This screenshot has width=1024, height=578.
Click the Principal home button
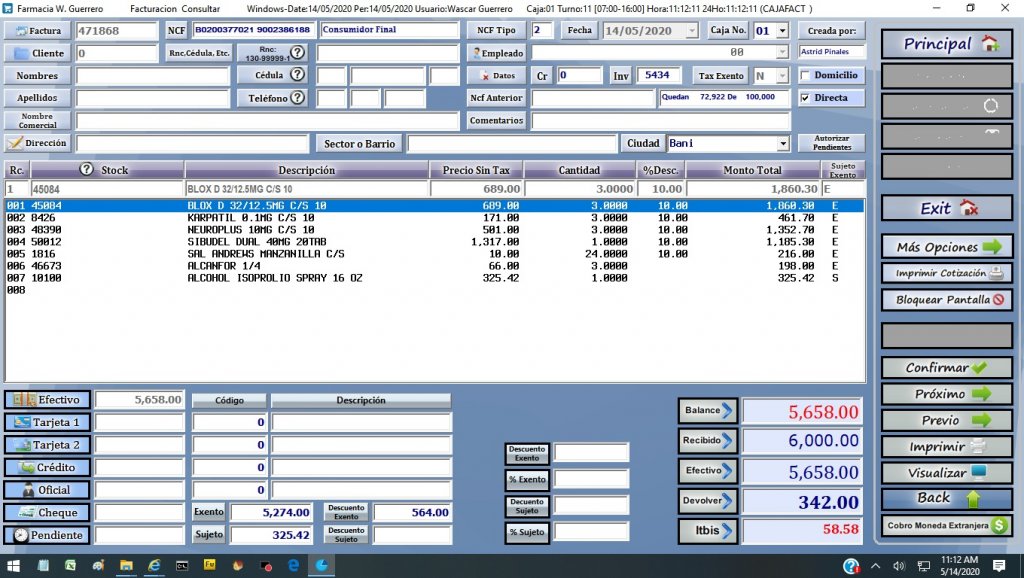(x=946, y=44)
